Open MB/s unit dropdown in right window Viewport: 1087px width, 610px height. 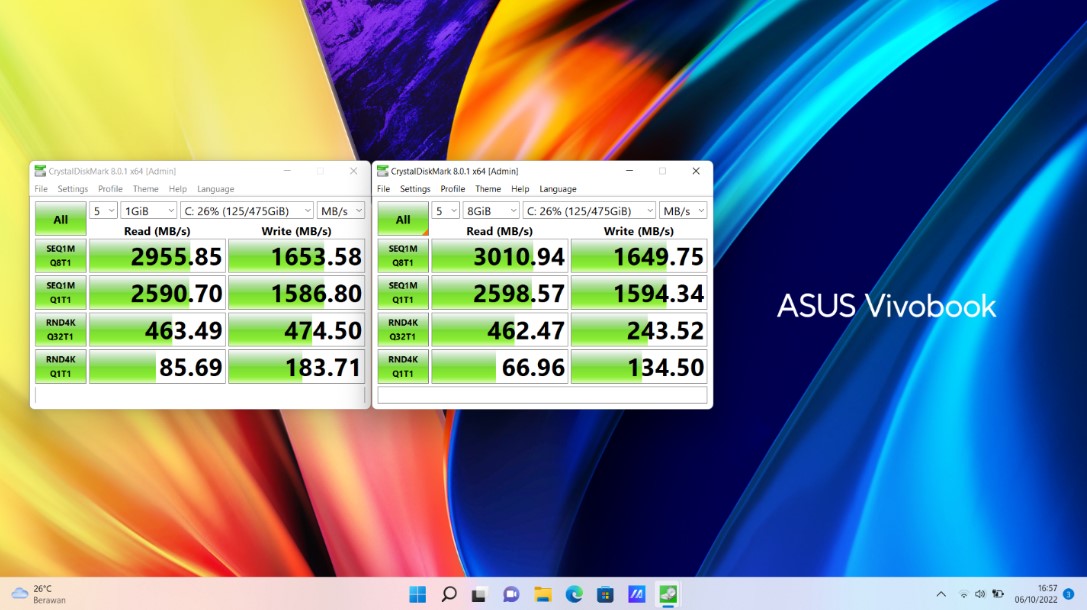(684, 211)
